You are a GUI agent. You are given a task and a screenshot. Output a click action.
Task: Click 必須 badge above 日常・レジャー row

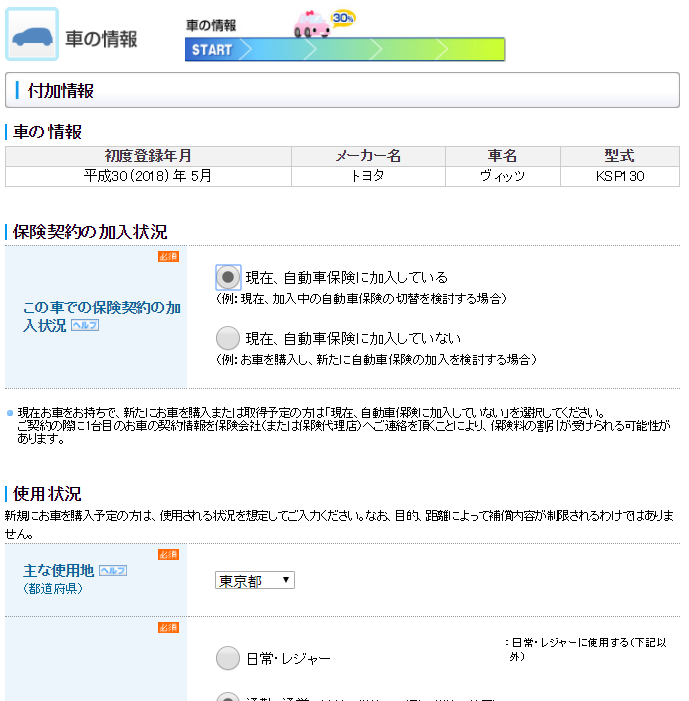coord(168,628)
